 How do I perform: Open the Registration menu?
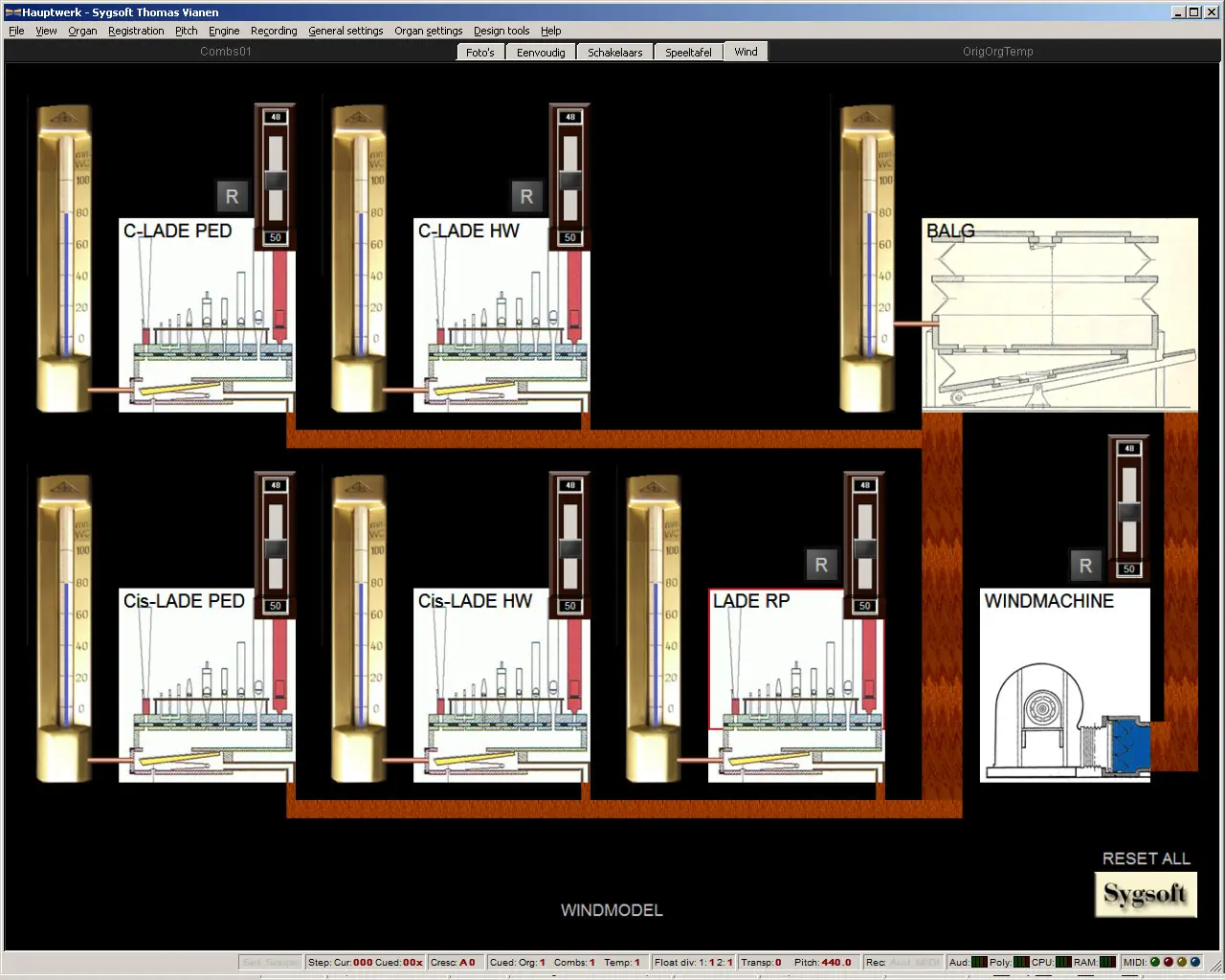click(136, 31)
